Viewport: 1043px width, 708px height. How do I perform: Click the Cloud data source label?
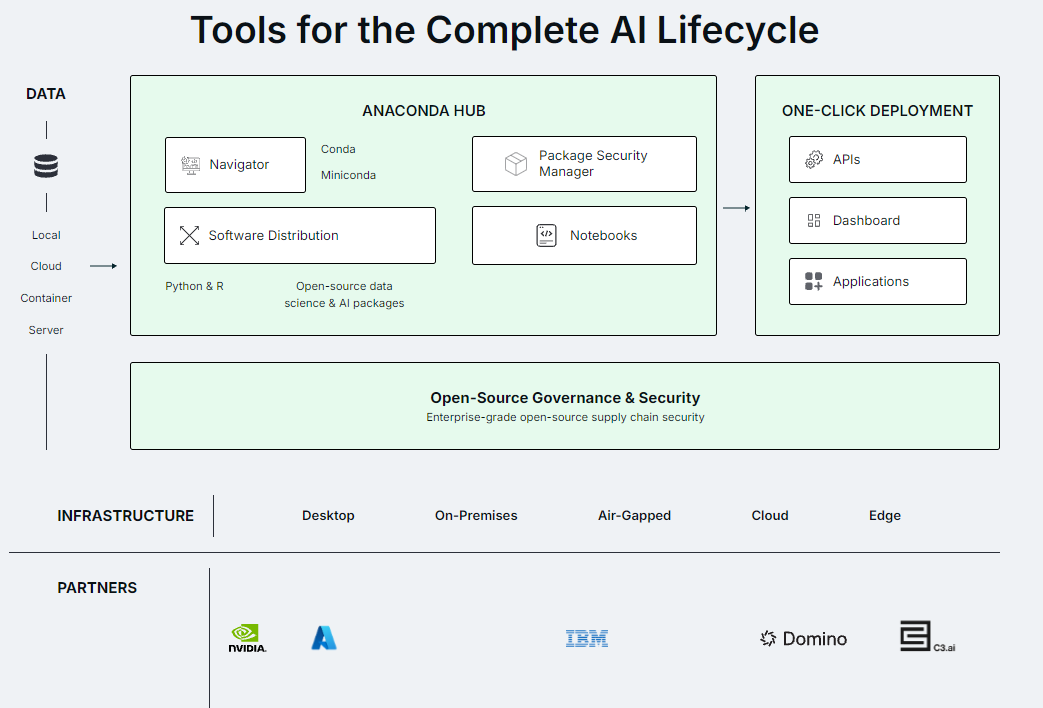coord(46,266)
